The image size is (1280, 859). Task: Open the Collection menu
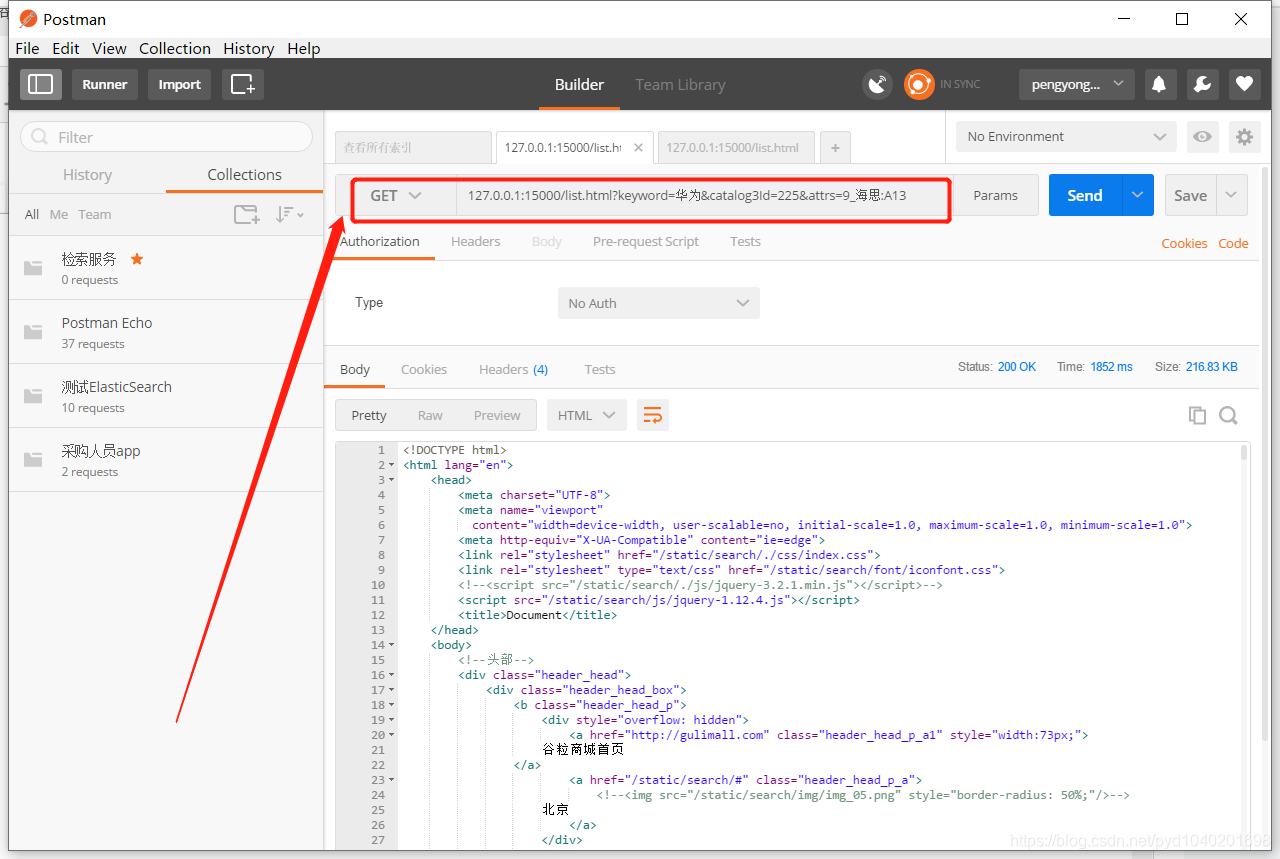175,48
